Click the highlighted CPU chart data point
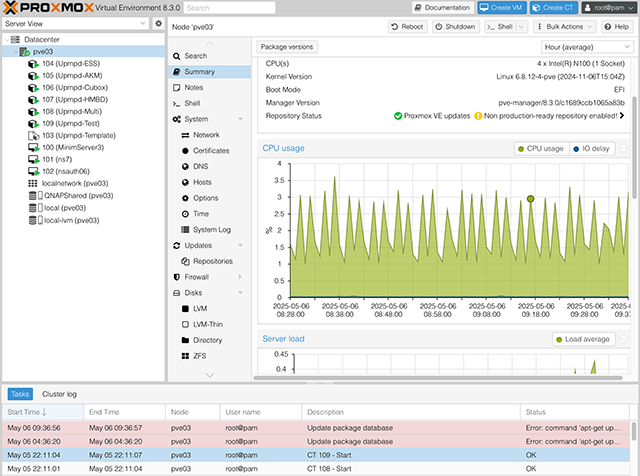Screen dimensions: 640x476 click(x=531, y=199)
